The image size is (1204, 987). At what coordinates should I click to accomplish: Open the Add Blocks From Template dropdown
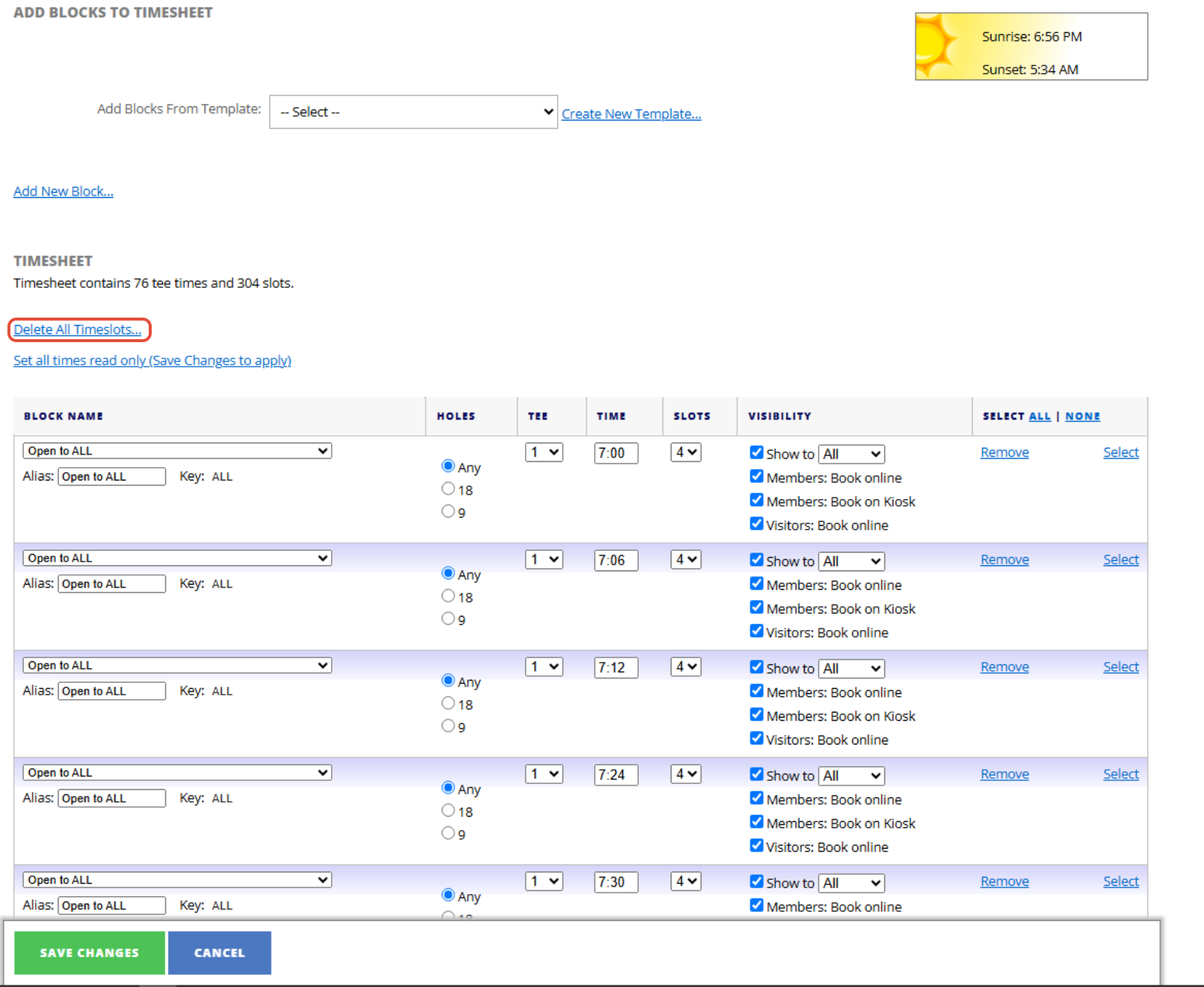coord(413,112)
